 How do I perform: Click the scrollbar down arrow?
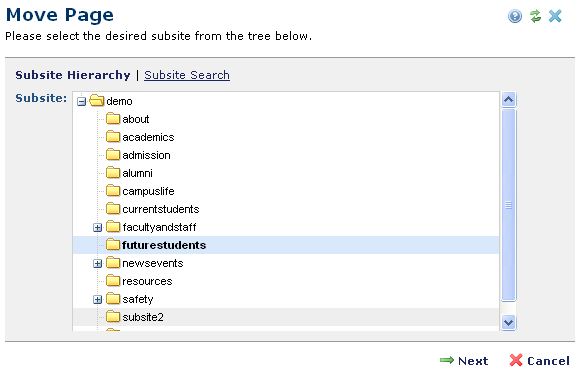508,323
